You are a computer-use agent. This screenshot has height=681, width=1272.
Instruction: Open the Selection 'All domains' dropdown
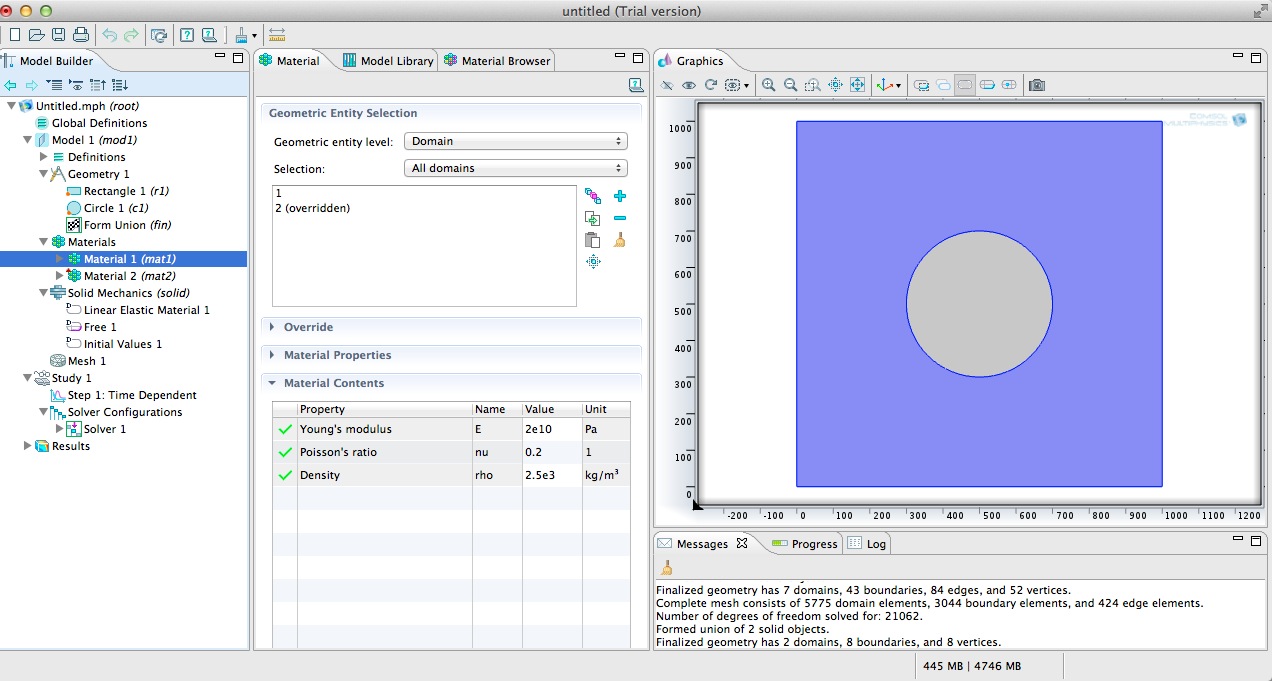point(515,168)
